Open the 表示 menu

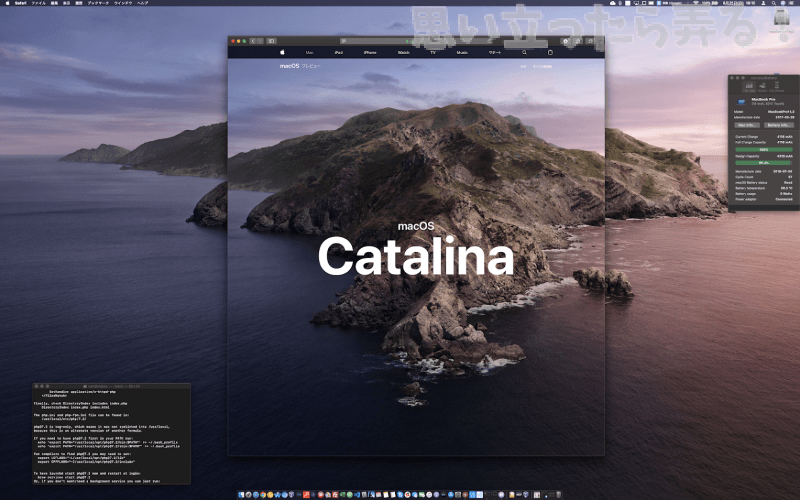(66, 3)
